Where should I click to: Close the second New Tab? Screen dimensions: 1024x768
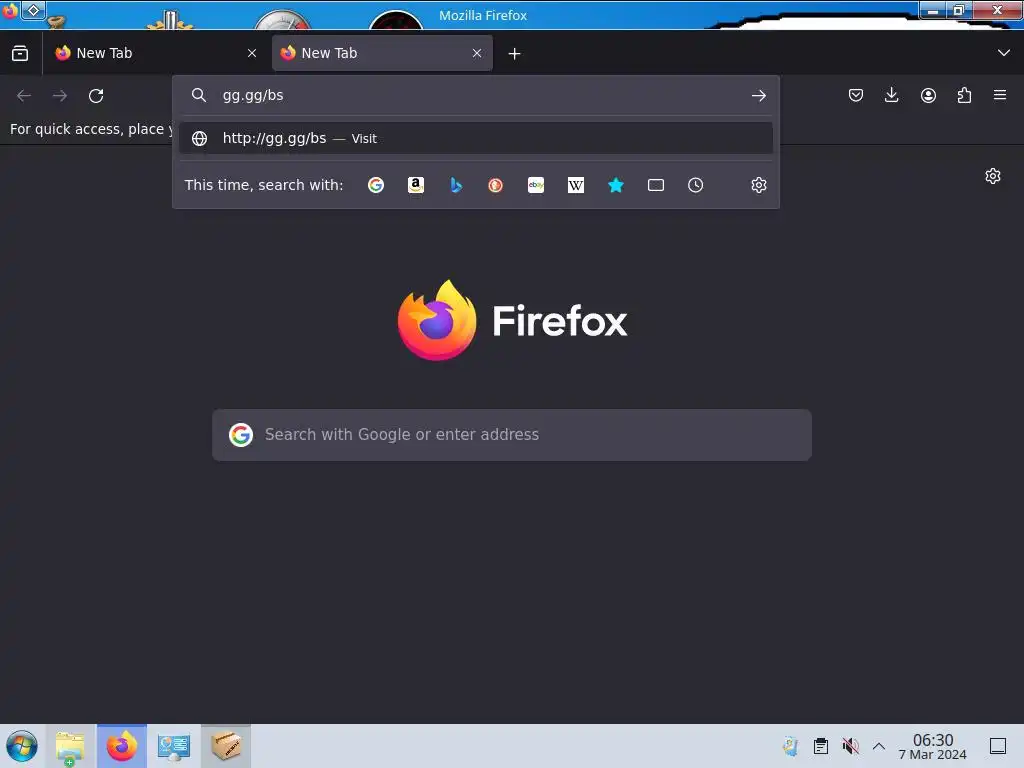[x=477, y=54]
